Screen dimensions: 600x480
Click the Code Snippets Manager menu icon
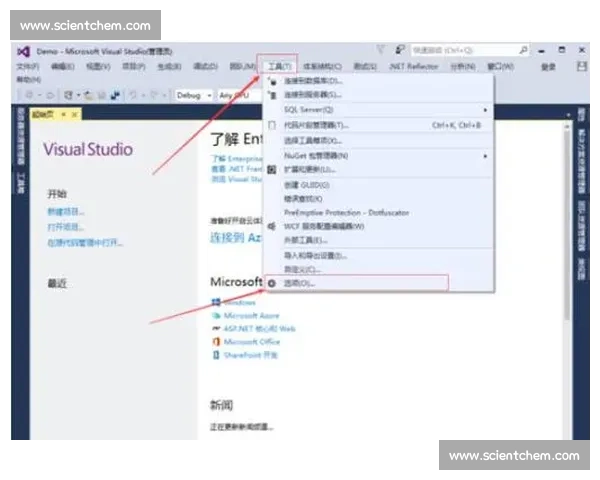[272, 125]
